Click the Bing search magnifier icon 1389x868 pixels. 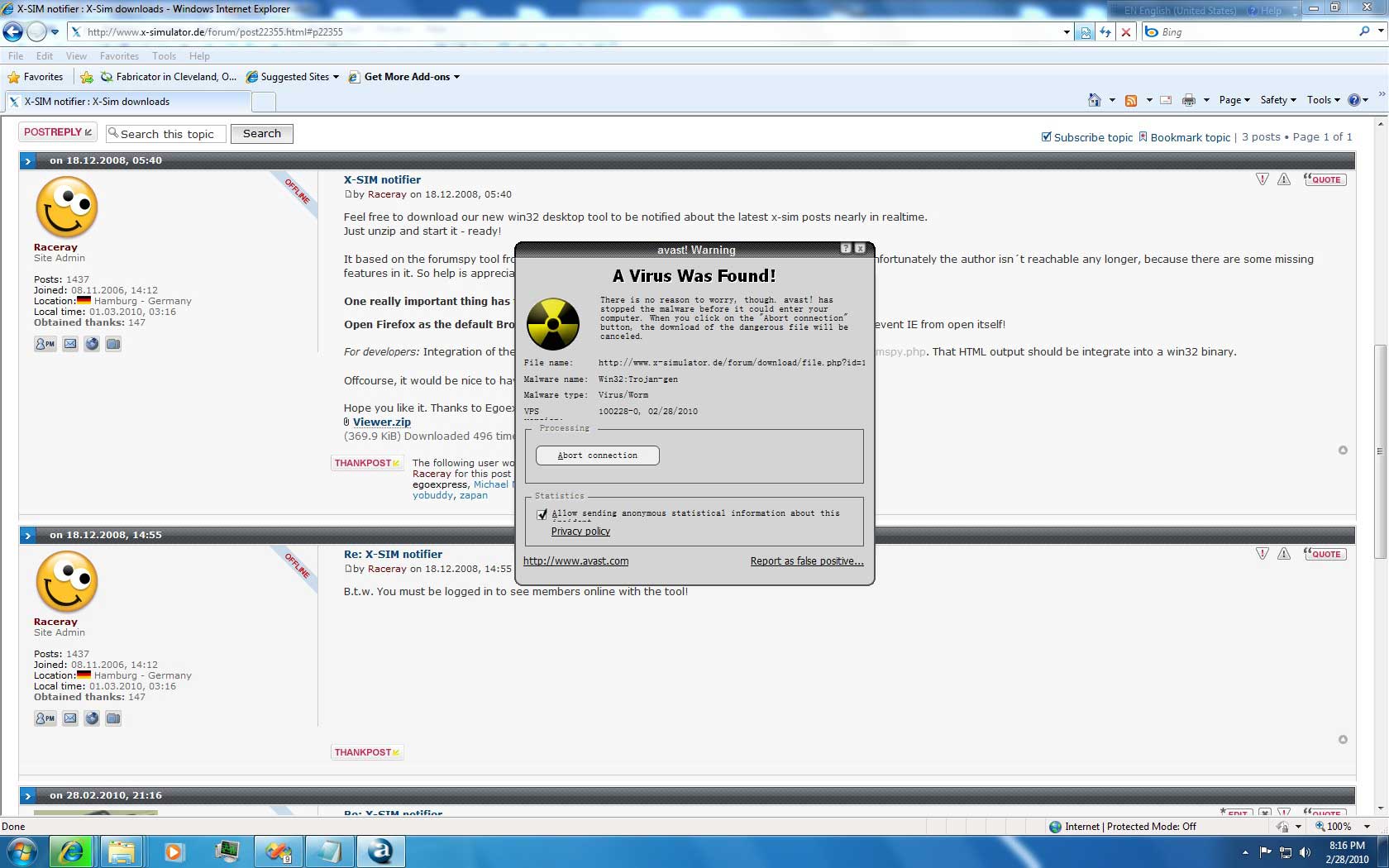[1364, 31]
